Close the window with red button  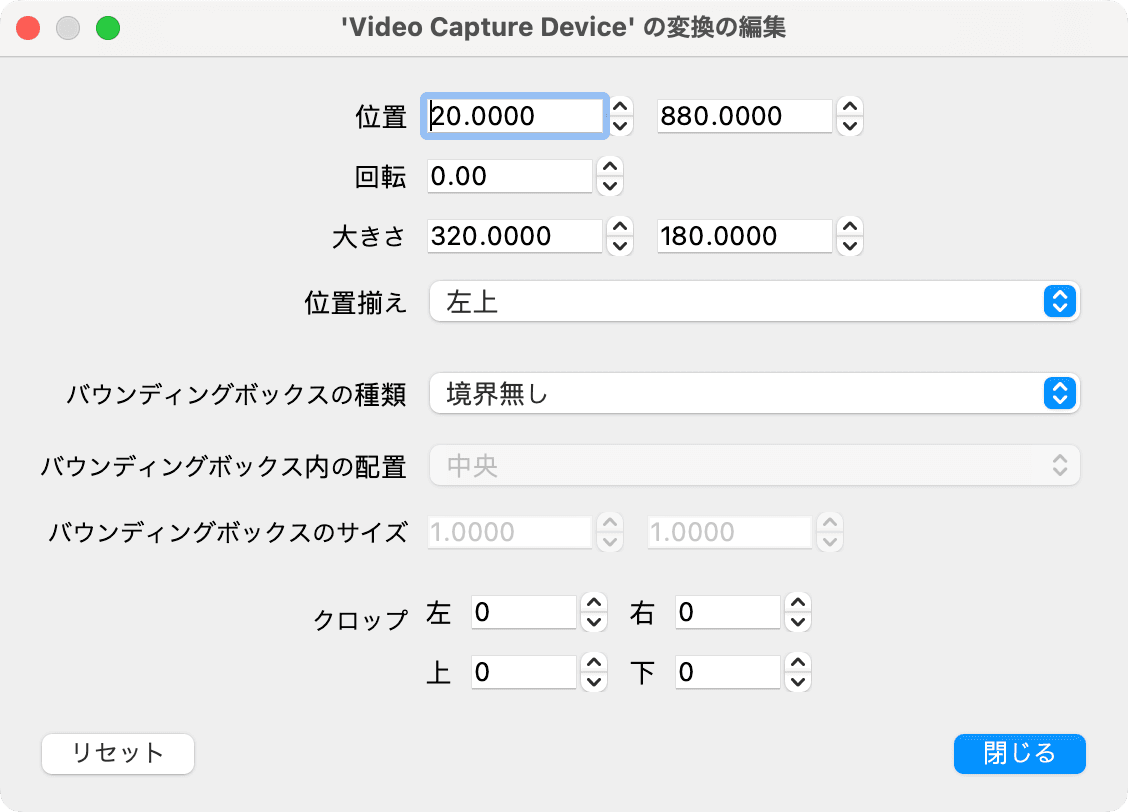tap(28, 28)
